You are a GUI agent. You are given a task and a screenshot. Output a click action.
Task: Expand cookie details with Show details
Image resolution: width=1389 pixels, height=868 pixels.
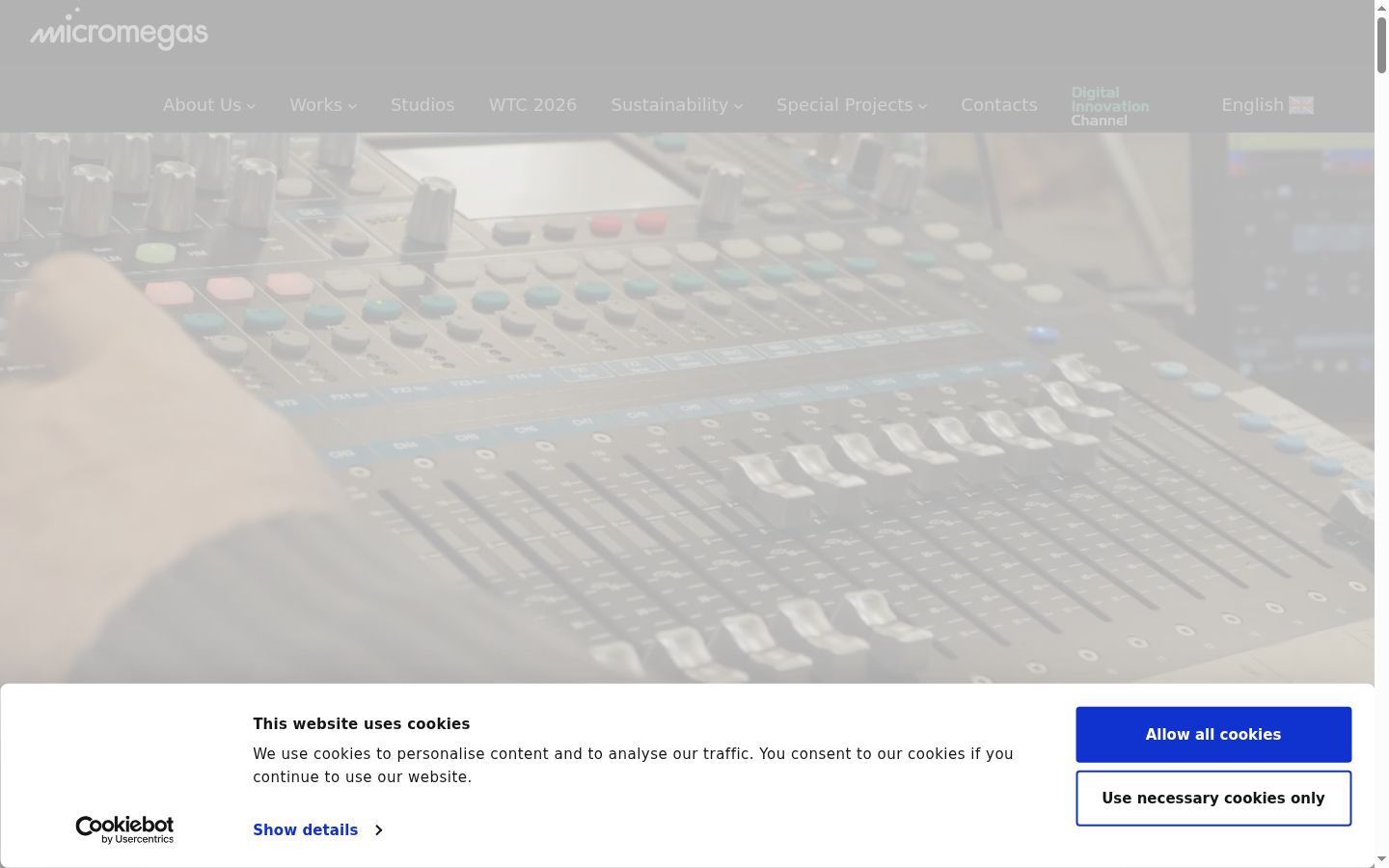point(317,829)
